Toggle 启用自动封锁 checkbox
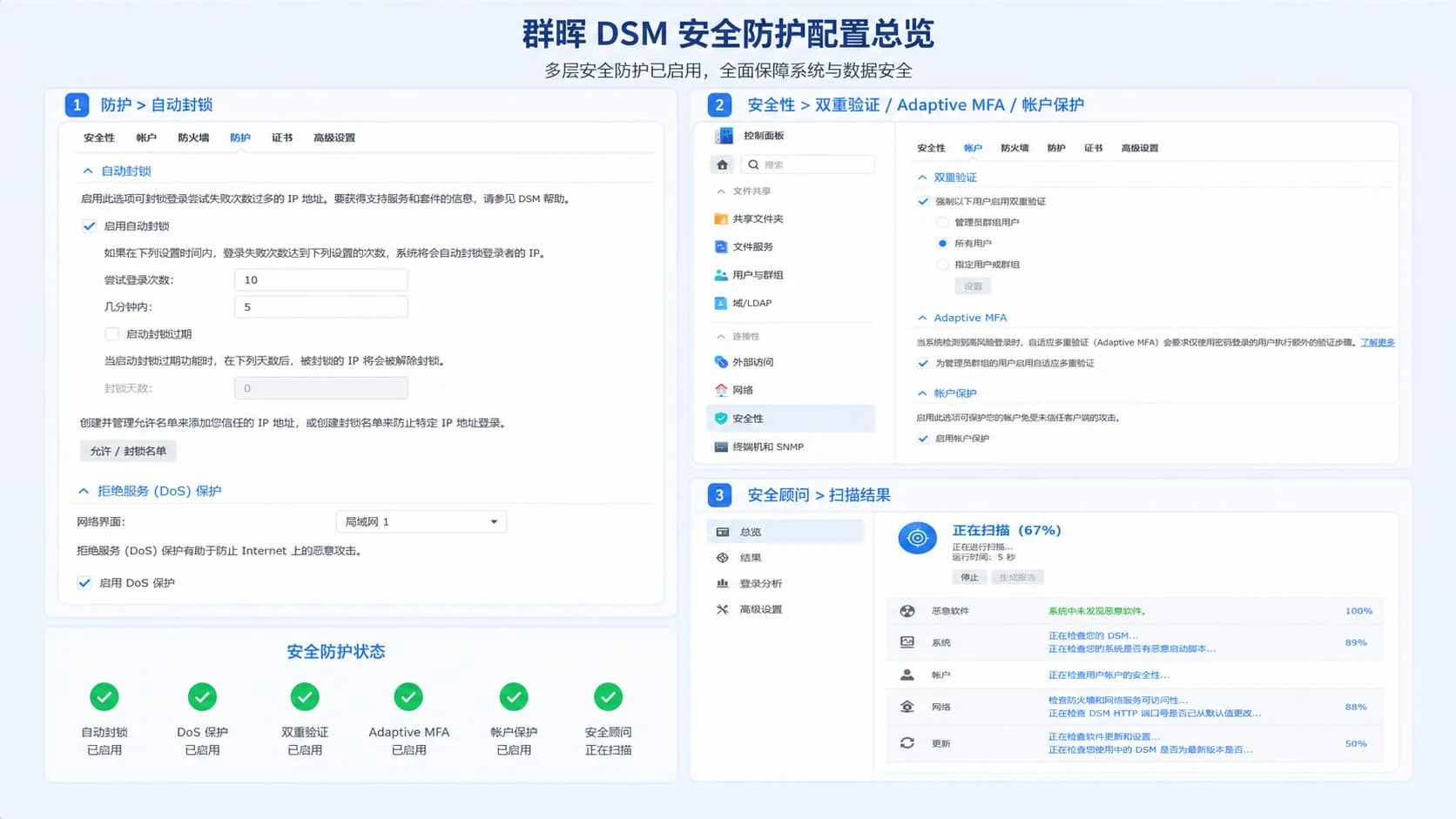The width and height of the screenshot is (1456, 819). pyautogui.click(x=89, y=226)
